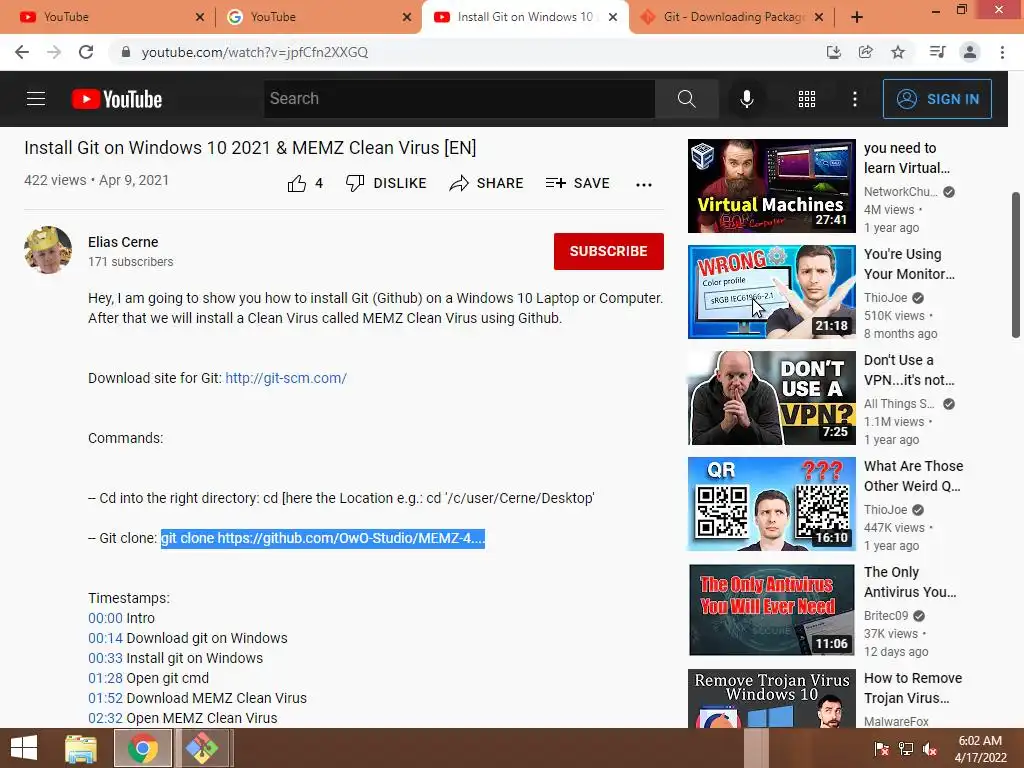Image resolution: width=1024 pixels, height=768 pixels.
Task: Click the SHARE arrow button
Action: 487,184
